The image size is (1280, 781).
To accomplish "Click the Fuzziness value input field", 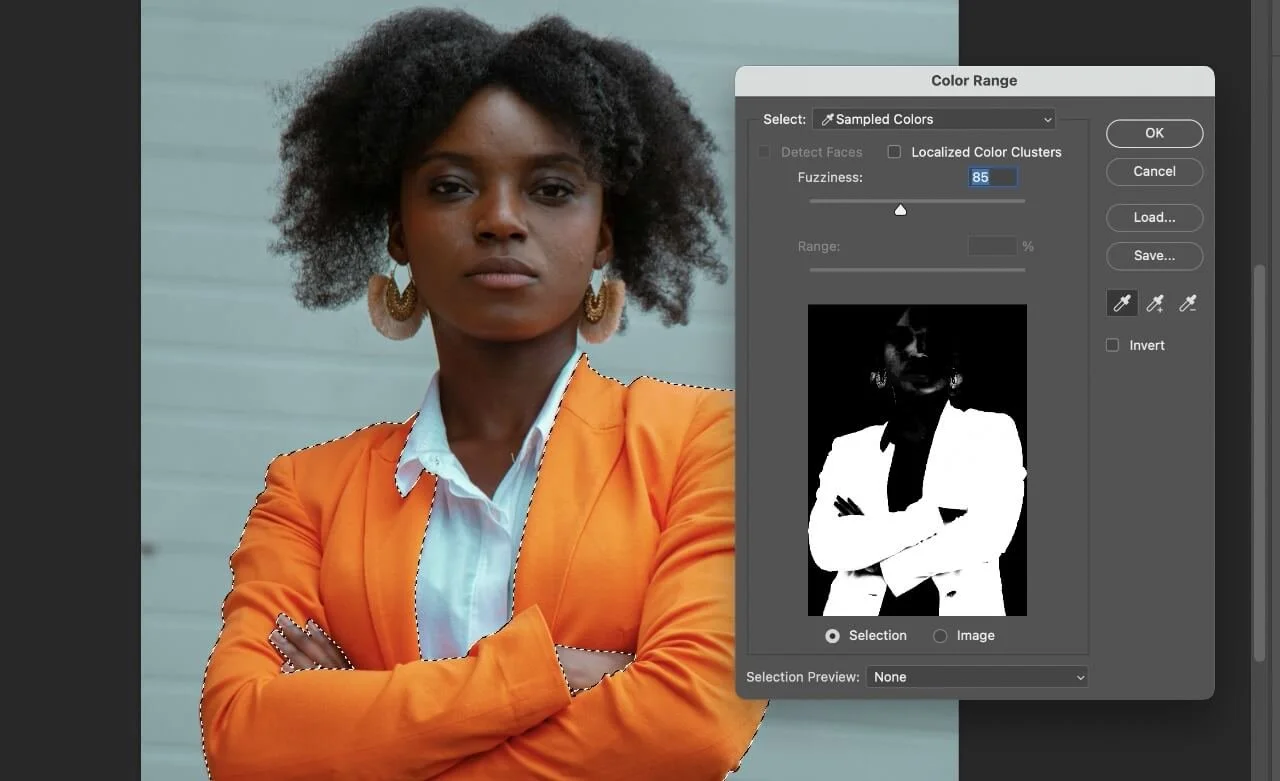I will (x=991, y=176).
